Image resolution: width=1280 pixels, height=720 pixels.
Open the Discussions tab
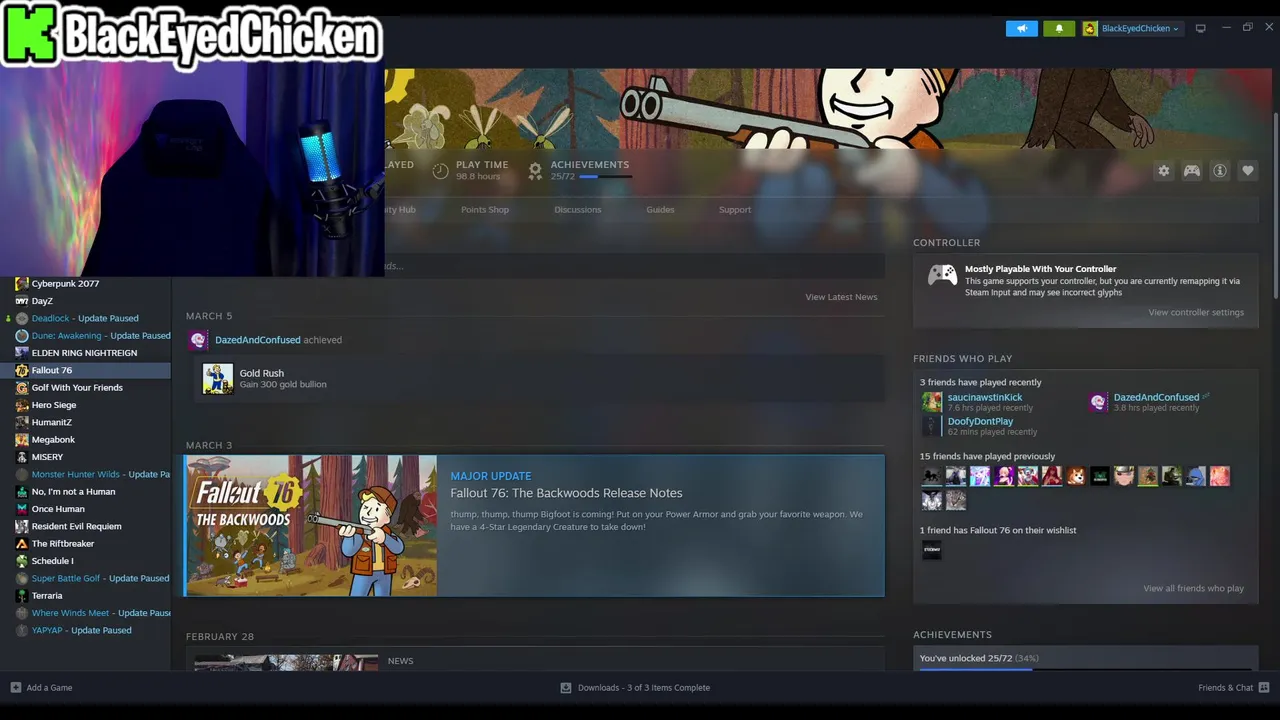pos(578,210)
